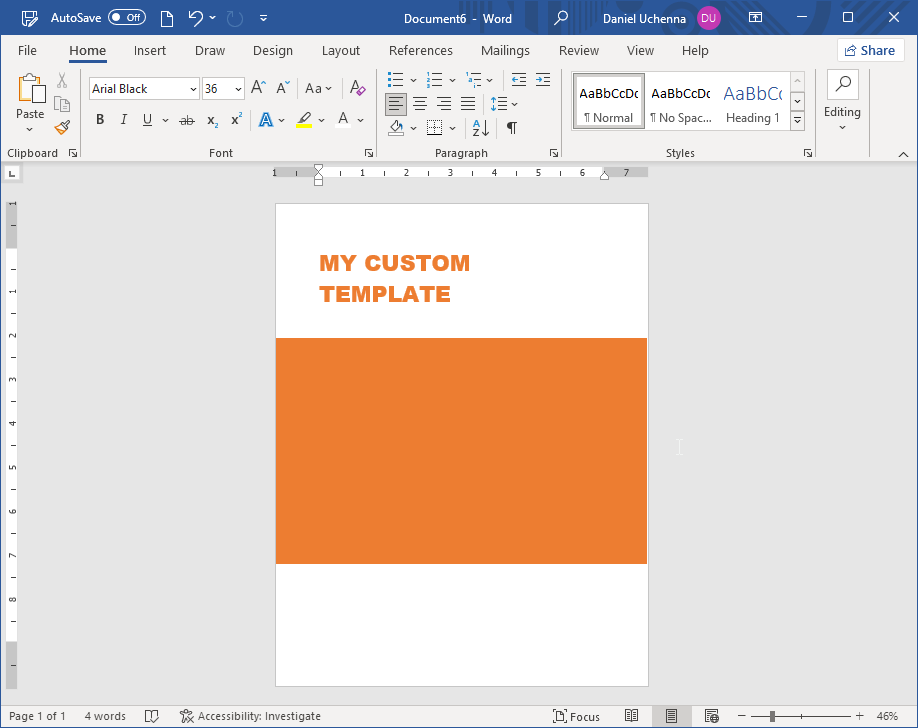
Task: Apply the Heading 1 style
Action: click(x=752, y=100)
